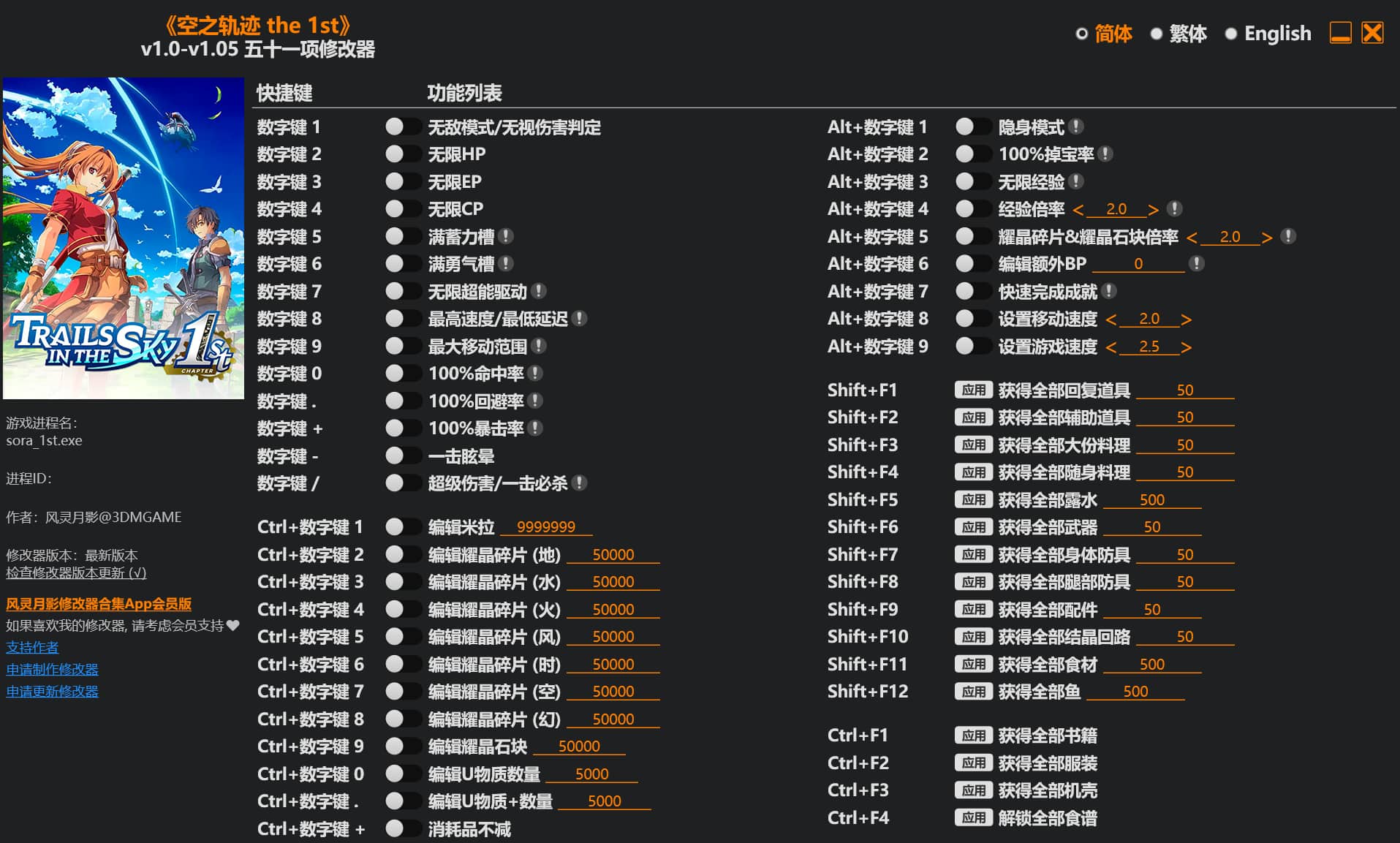Click the 获得全部结晶回路 quantity field

tap(1185, 637)
